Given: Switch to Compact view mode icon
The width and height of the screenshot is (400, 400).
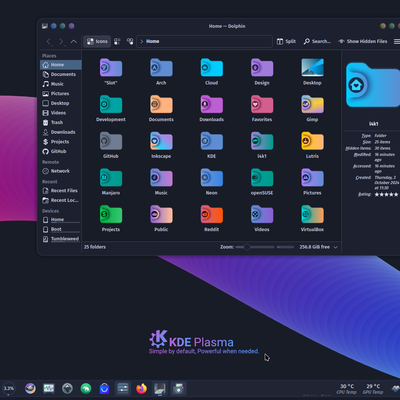Looking at the screenshot, I should click(117, 41).
